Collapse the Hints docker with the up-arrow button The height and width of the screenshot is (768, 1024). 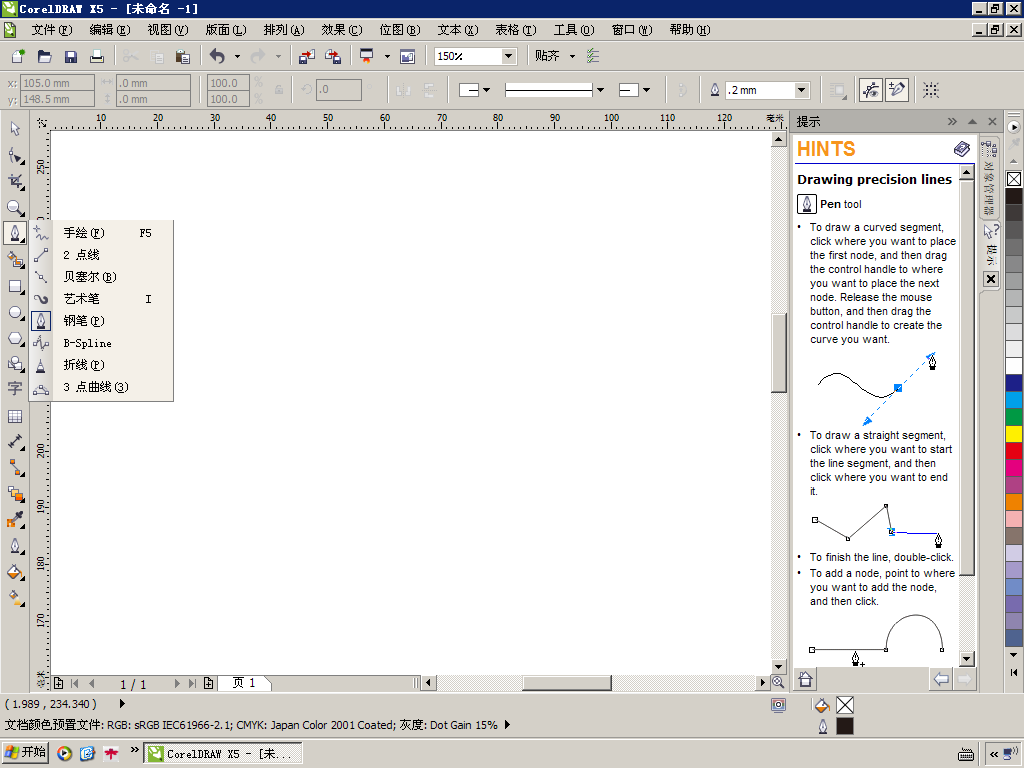(x=972, y=121)
